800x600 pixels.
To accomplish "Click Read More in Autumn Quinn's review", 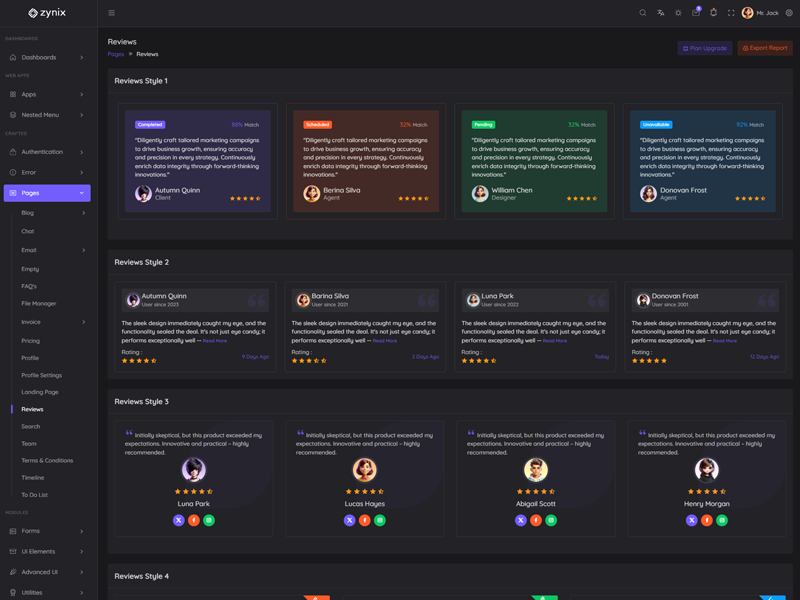I will coord(215,341).
